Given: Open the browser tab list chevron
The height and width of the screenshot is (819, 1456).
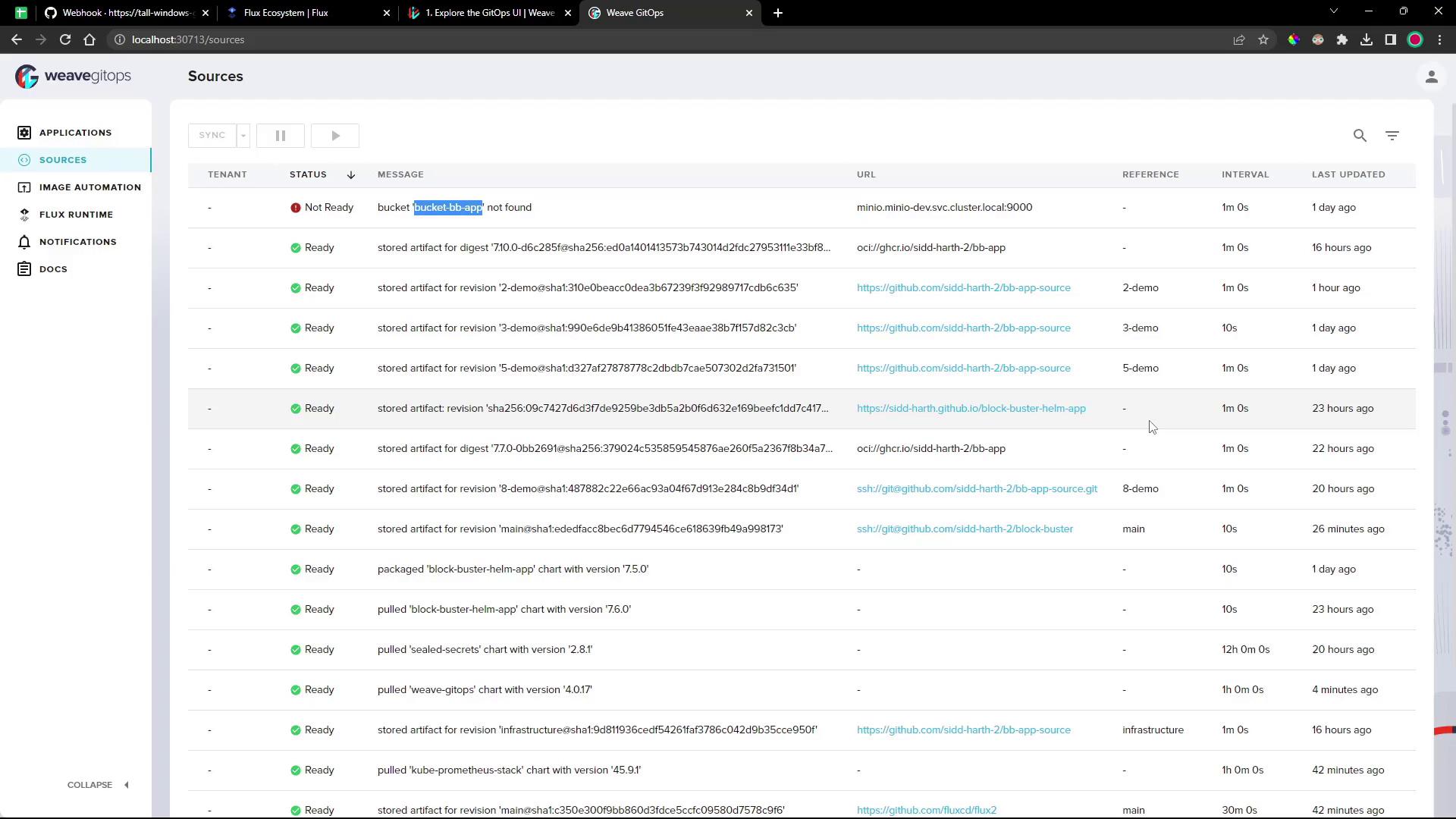Looking at the screenshot, I should pyautogui.click(x=1333, y=11).
